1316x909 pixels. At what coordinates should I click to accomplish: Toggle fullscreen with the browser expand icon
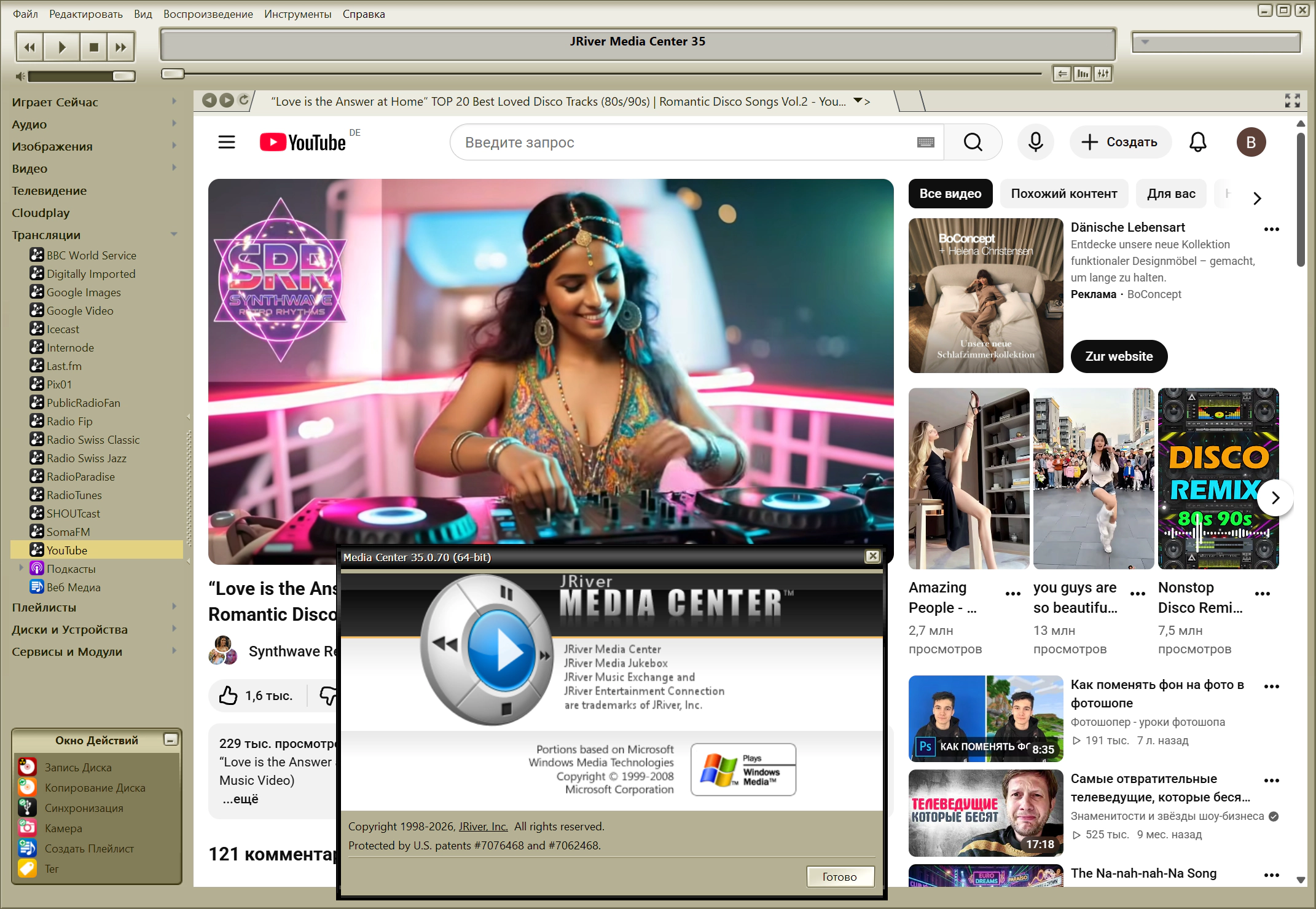click(x=1292, y=101)
